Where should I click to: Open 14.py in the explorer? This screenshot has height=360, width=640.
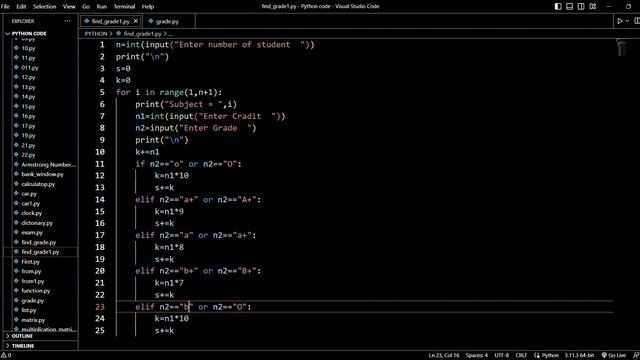click(x=28, y=97)
